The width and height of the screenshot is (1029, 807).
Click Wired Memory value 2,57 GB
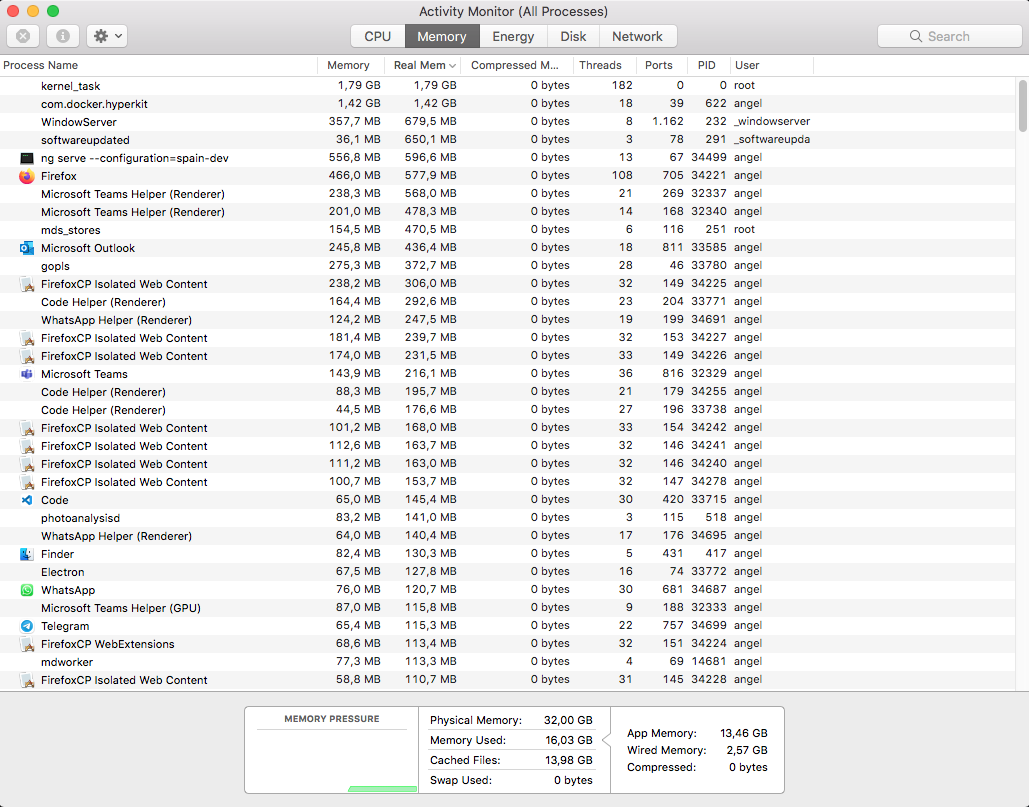pos(747,750)
